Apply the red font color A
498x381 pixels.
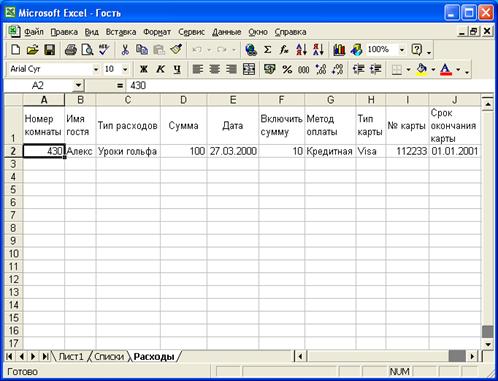coord(446,69)
